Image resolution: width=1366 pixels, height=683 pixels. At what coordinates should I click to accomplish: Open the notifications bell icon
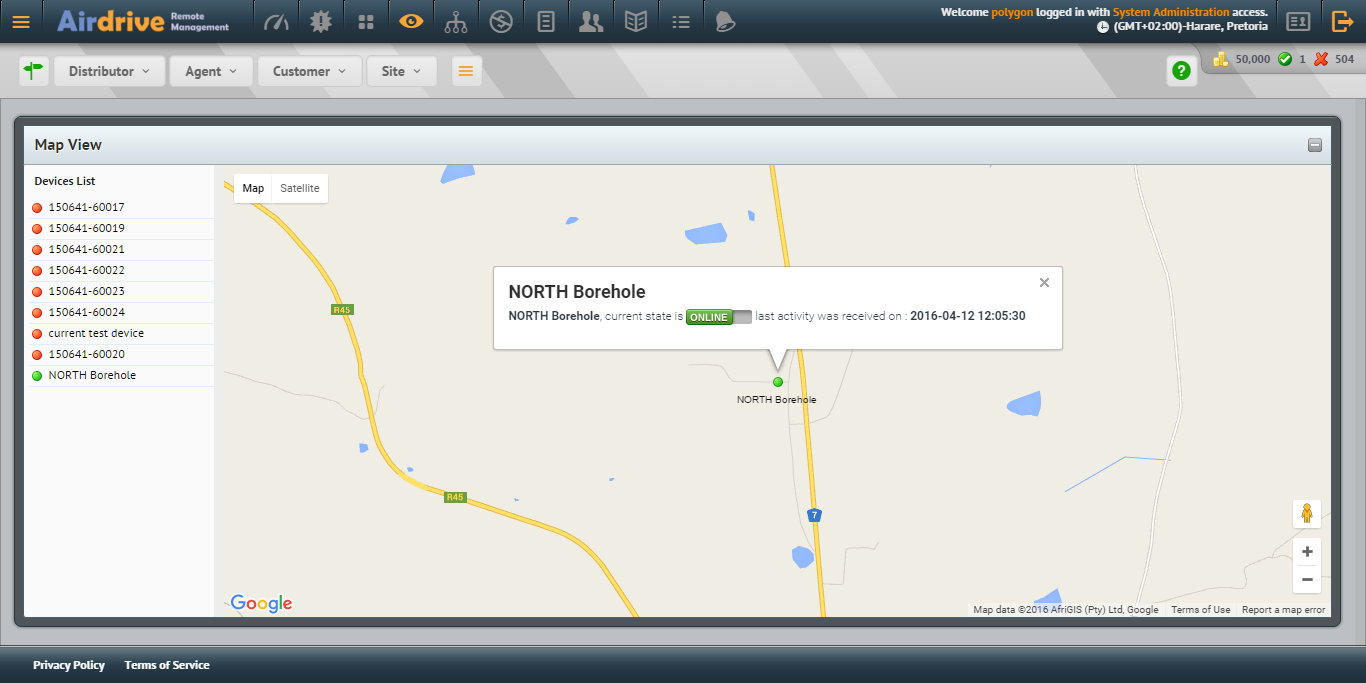tap(726, 21)
